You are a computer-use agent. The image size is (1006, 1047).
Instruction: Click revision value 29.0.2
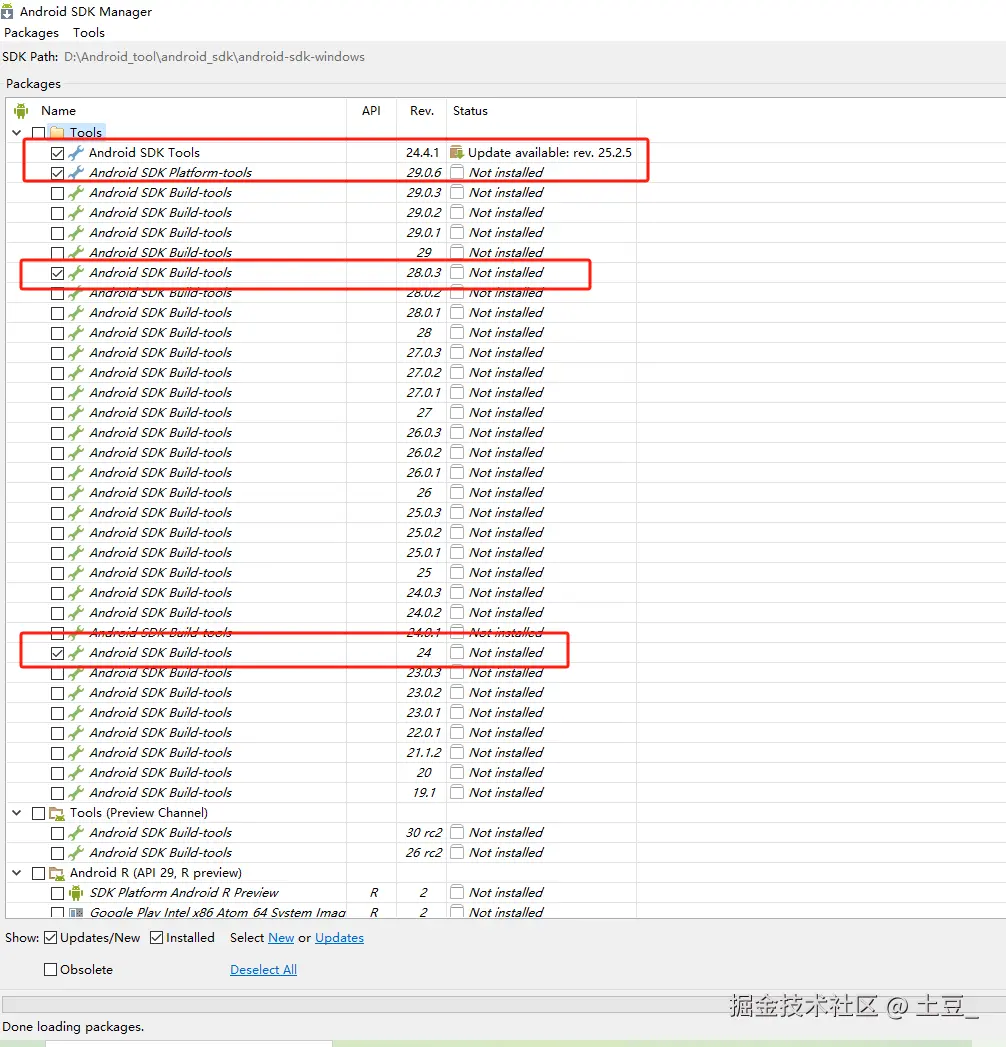click(424, 212)
